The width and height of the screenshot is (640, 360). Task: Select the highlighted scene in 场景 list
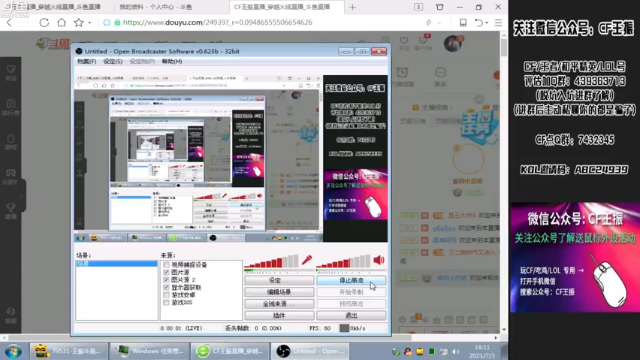click(x=116, y=264)
